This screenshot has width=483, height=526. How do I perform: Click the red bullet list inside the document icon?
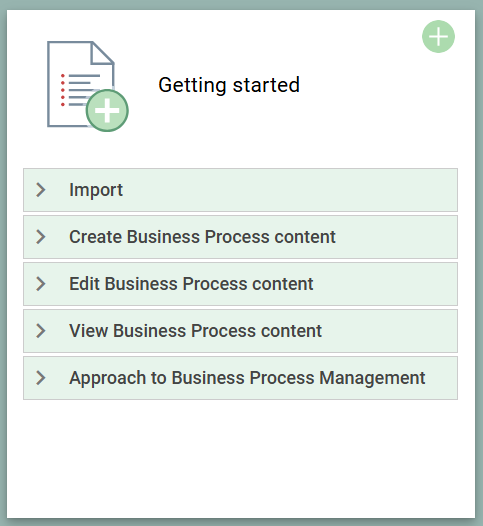pyautogui.click(x=63, y=90)
